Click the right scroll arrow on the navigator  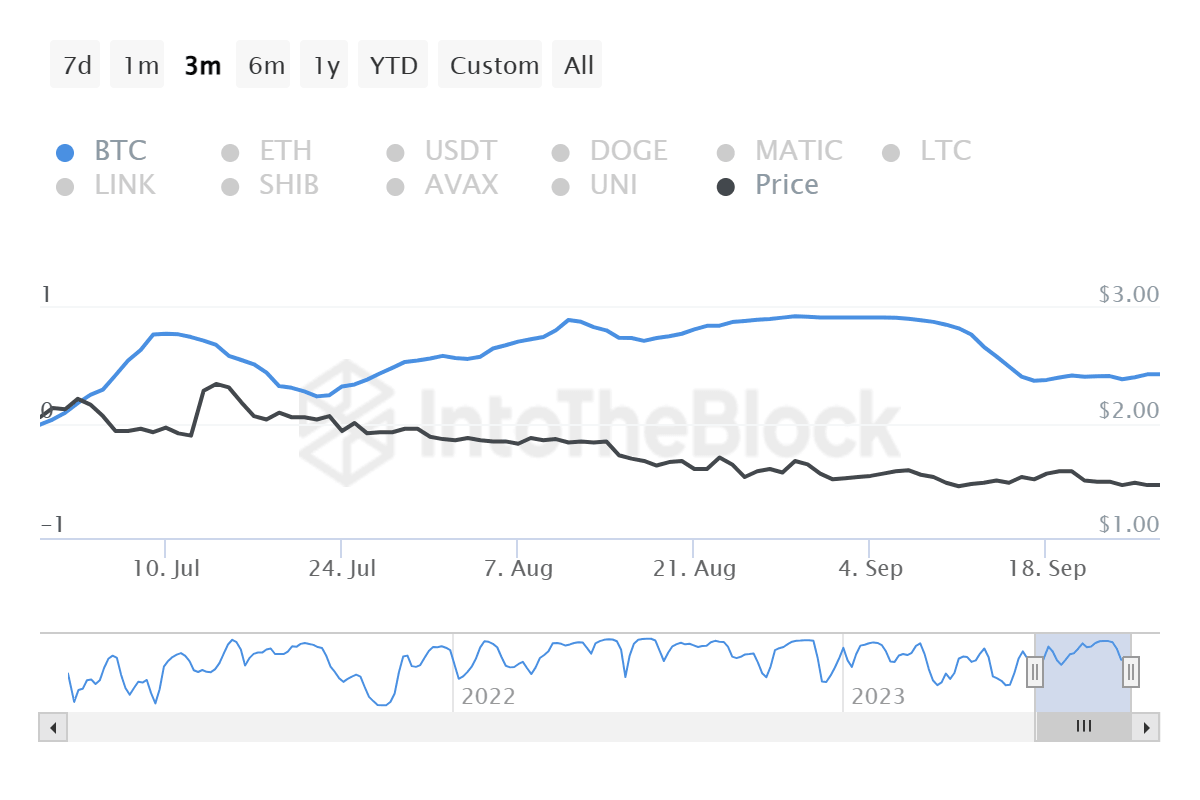pyautogui.click(x=1147, y=727)
